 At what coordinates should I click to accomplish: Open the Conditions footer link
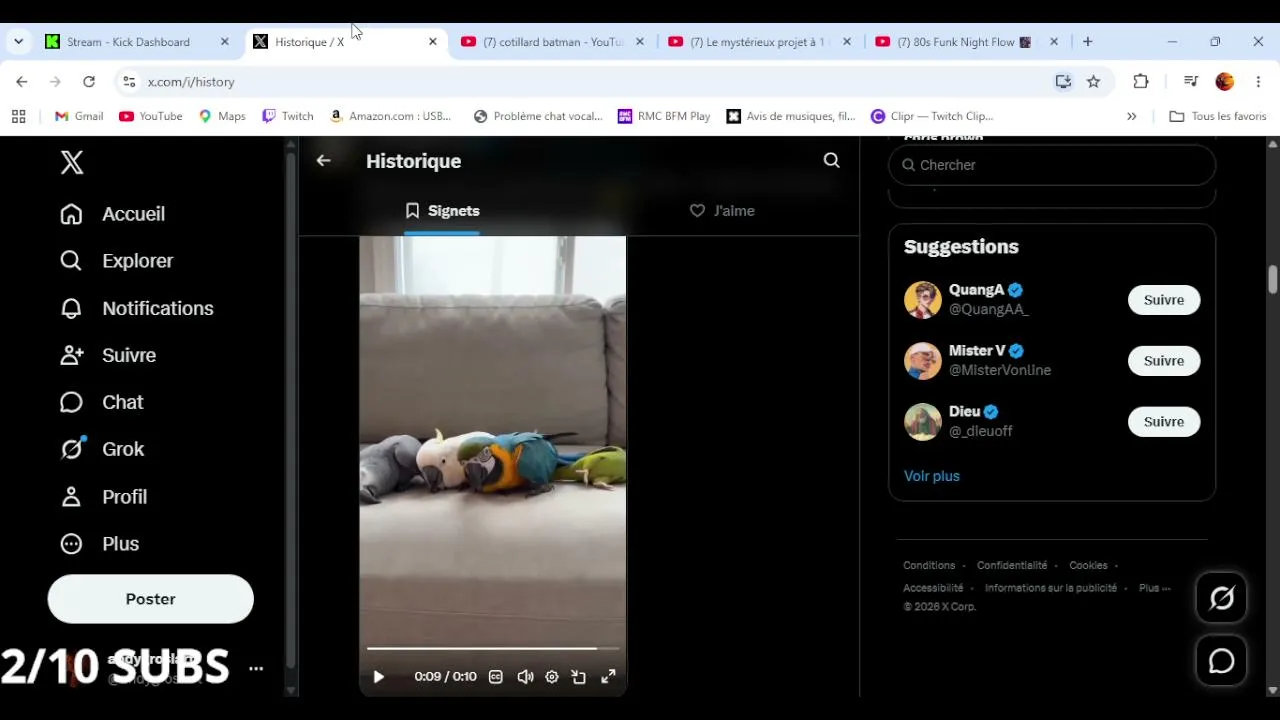pos(929,566)
